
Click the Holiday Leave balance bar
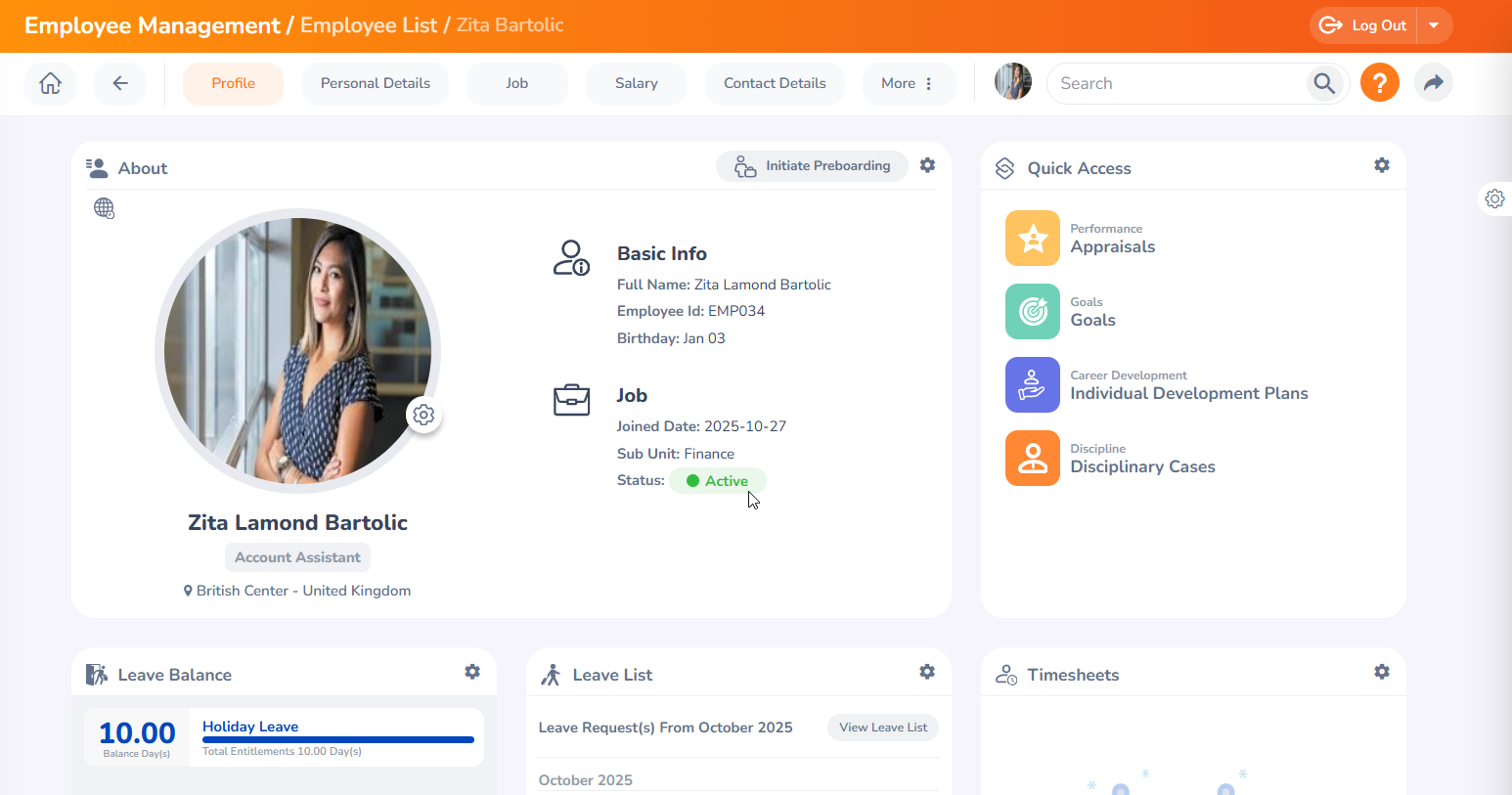337,739
